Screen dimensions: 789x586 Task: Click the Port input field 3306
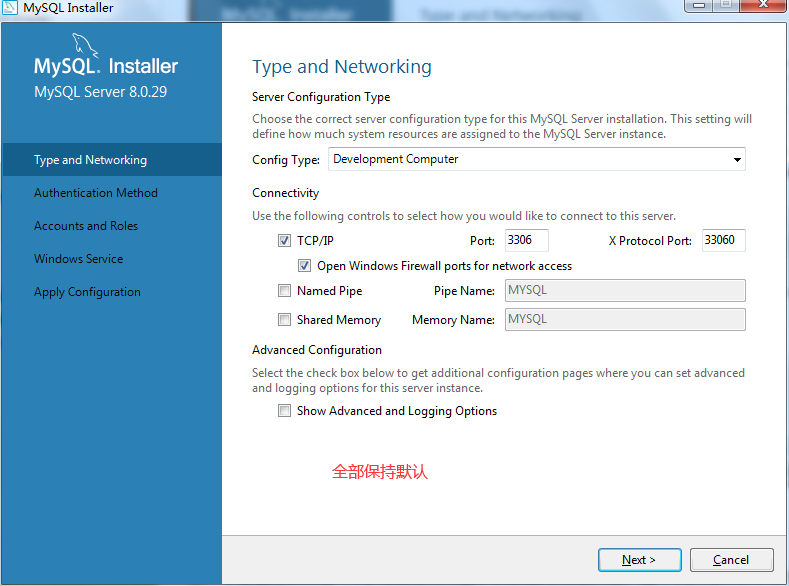(x=526, y=240)
